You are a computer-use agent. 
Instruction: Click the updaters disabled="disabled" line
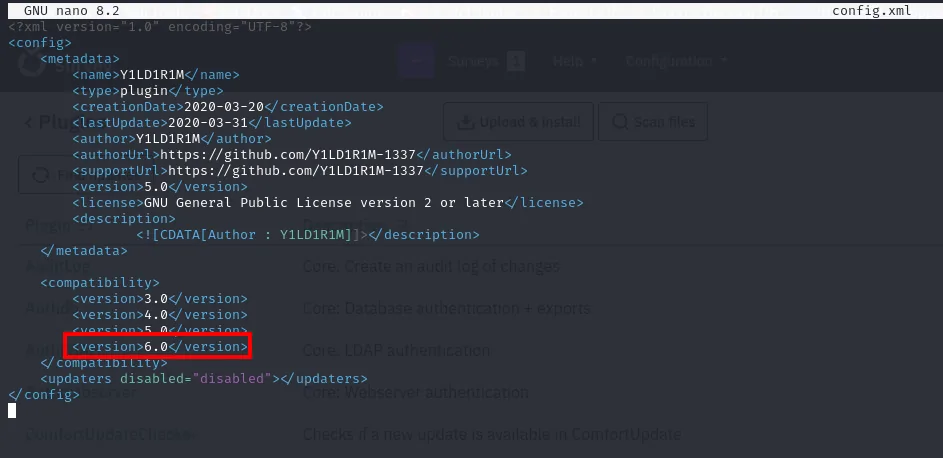click(204, 379)
